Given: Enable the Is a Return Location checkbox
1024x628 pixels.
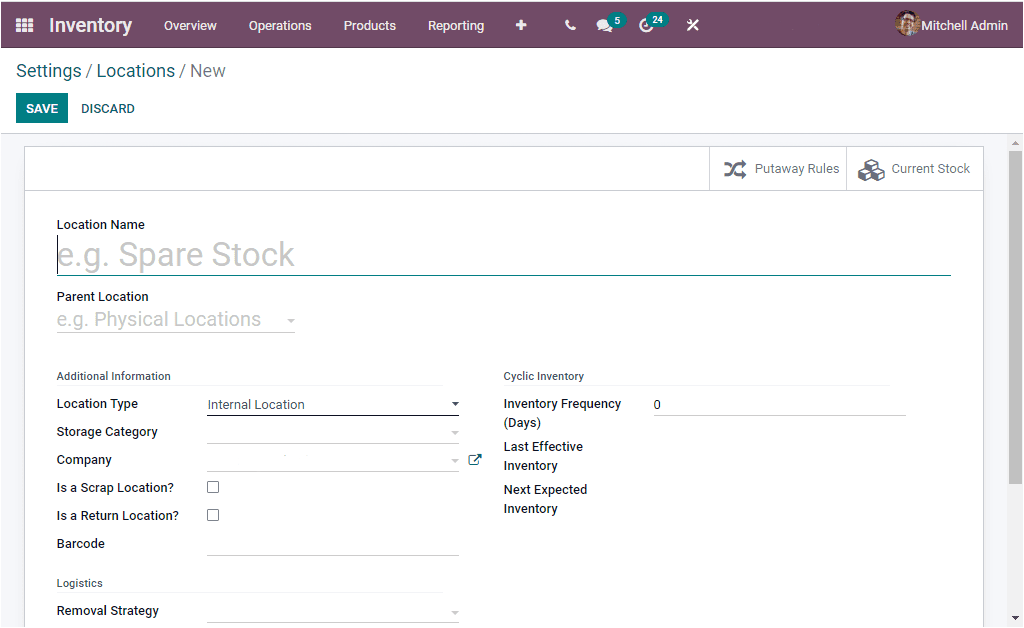Looking at the screenshot, I should click(213, 515).
